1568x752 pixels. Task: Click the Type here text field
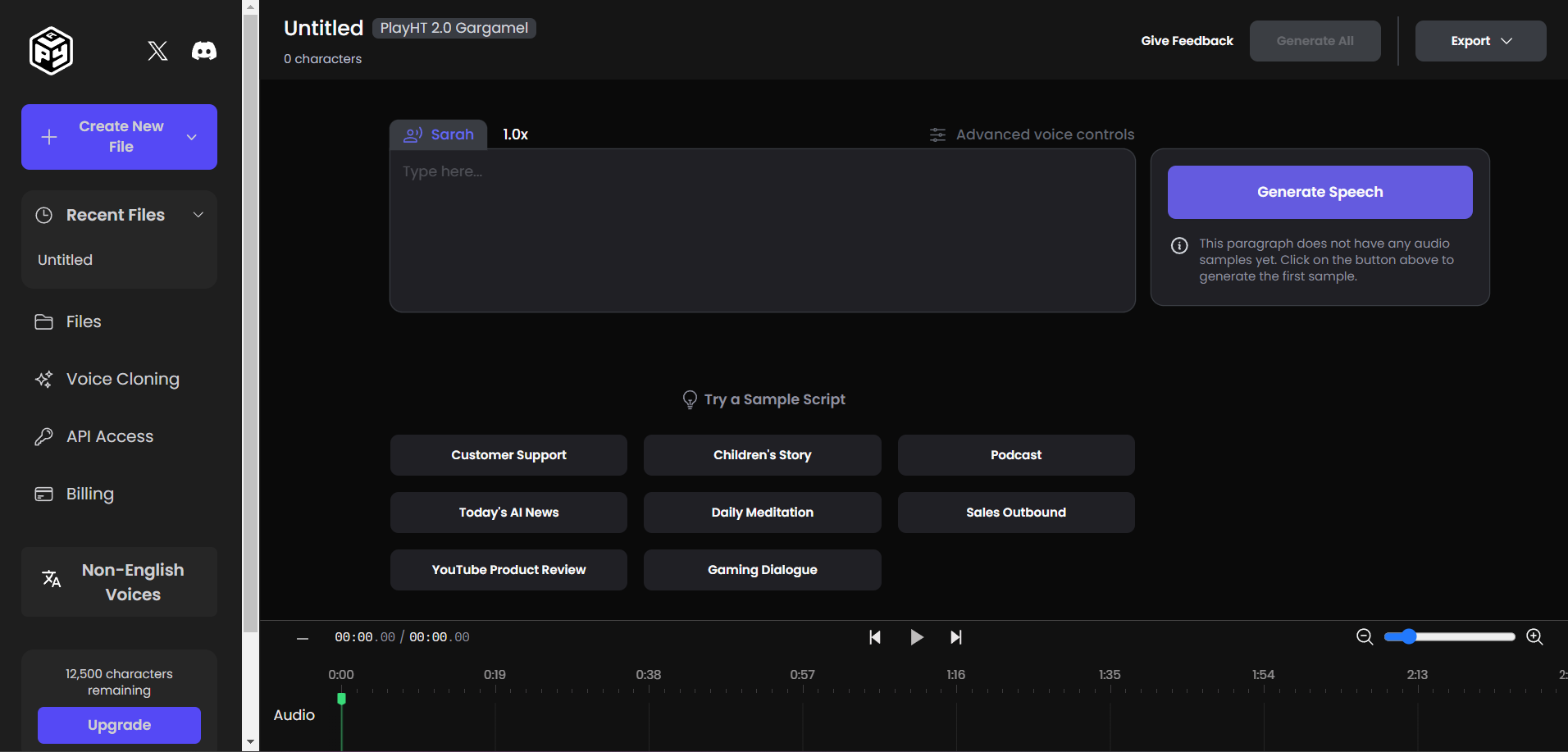click(x=761, y=230)
